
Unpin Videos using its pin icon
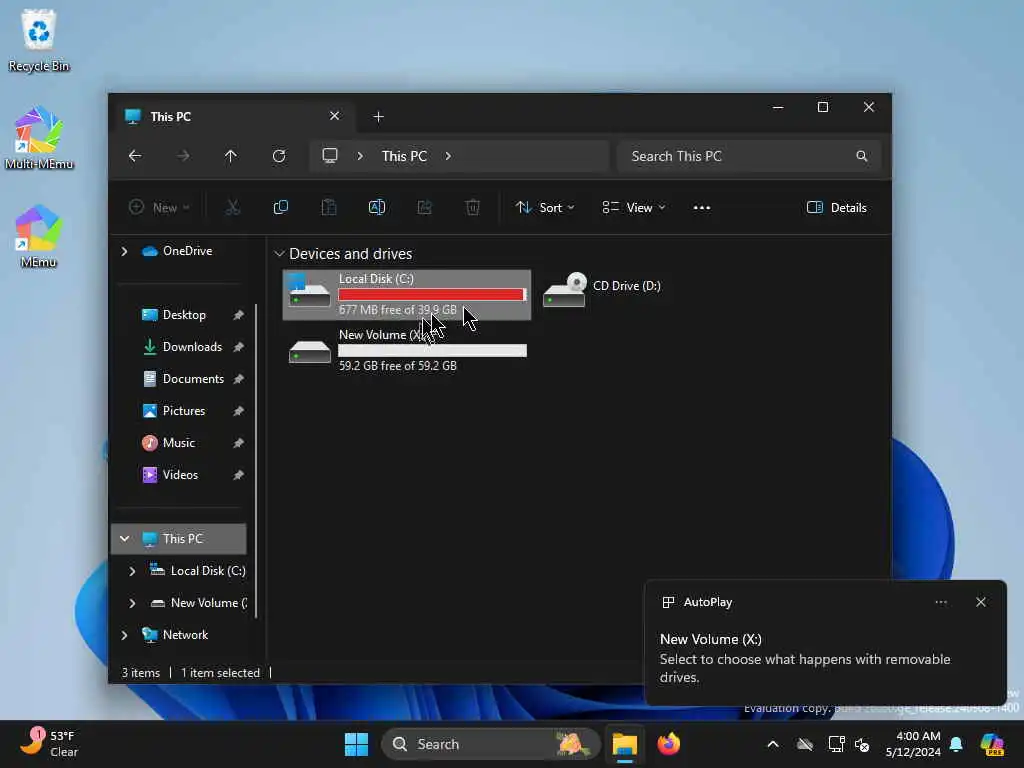[238, 475]
